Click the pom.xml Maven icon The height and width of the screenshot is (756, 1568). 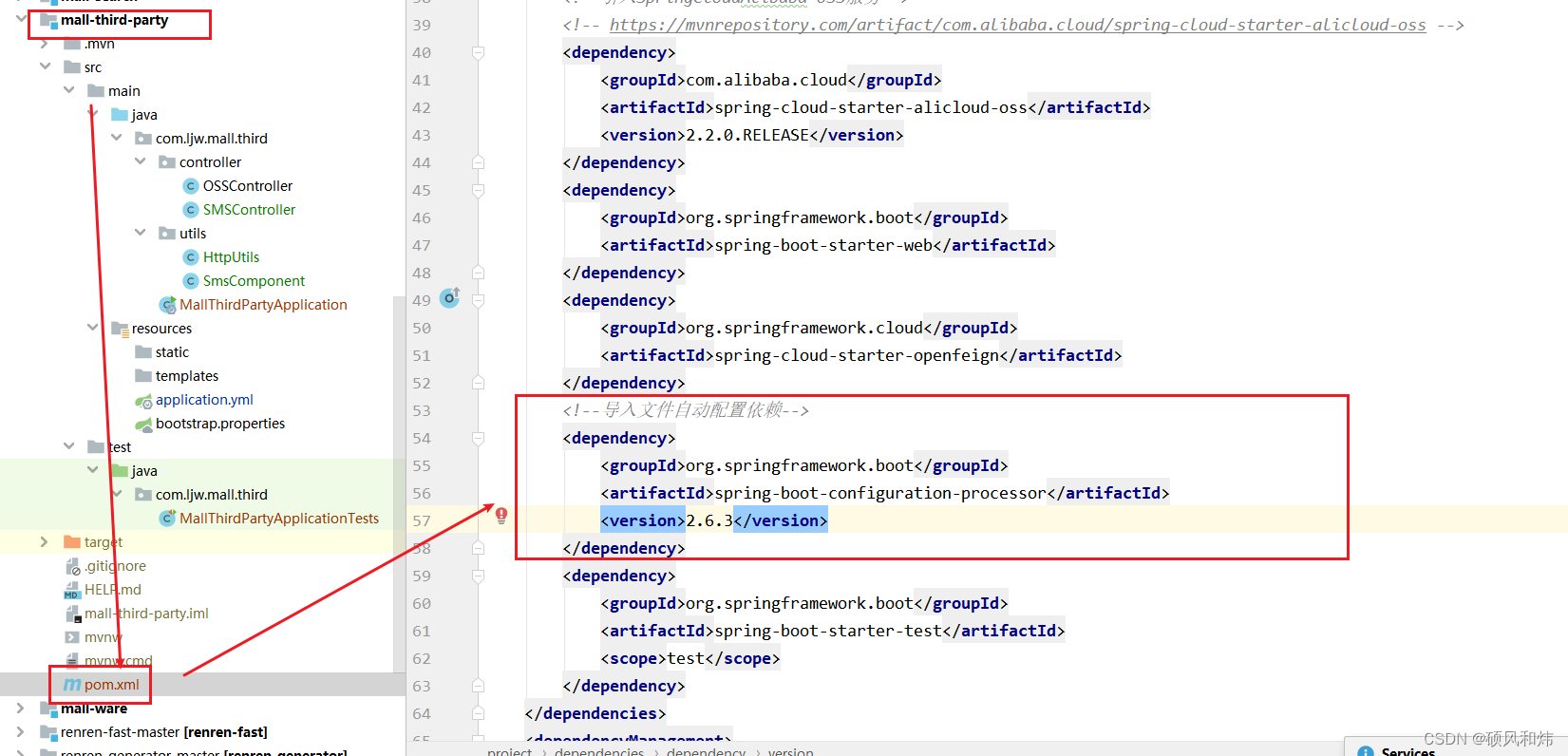coord(72,685)
